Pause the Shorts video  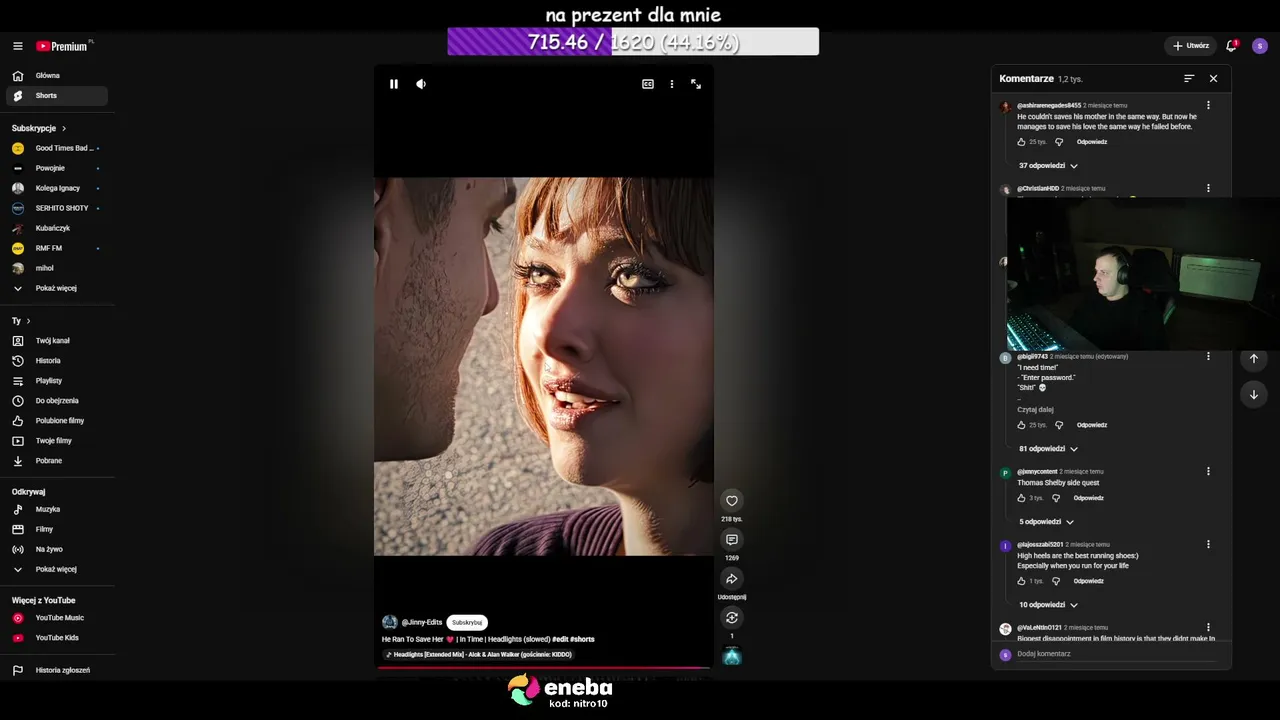point(394,84)
